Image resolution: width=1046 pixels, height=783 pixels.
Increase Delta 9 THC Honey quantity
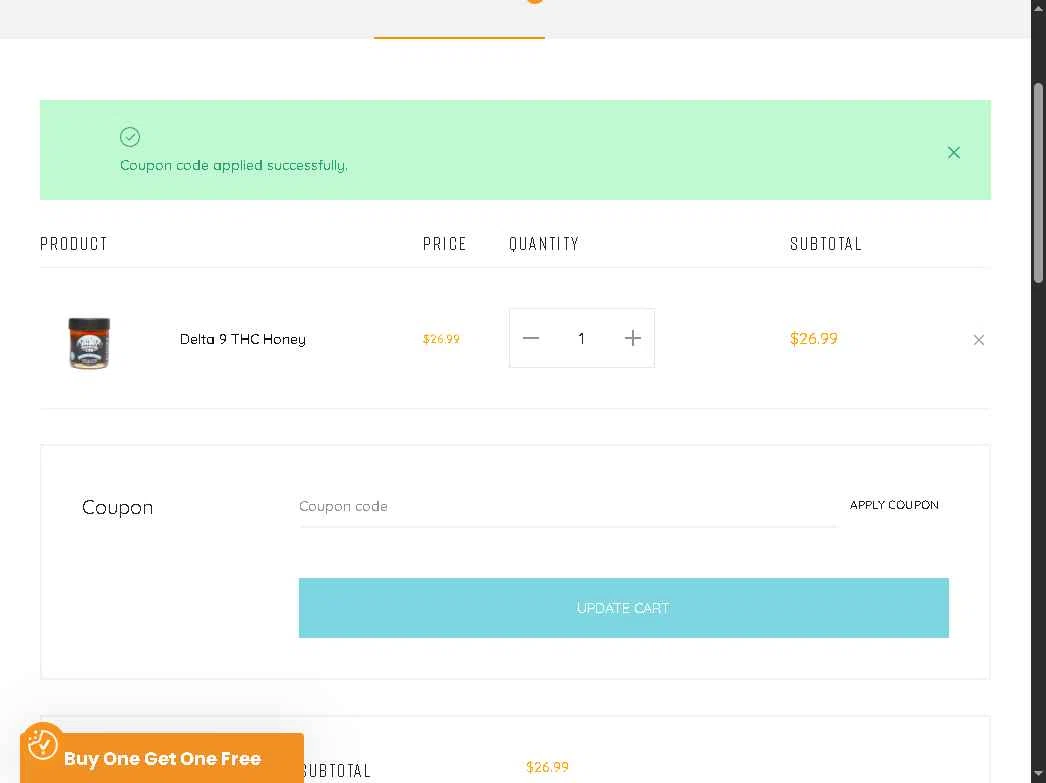coord(632,338)
